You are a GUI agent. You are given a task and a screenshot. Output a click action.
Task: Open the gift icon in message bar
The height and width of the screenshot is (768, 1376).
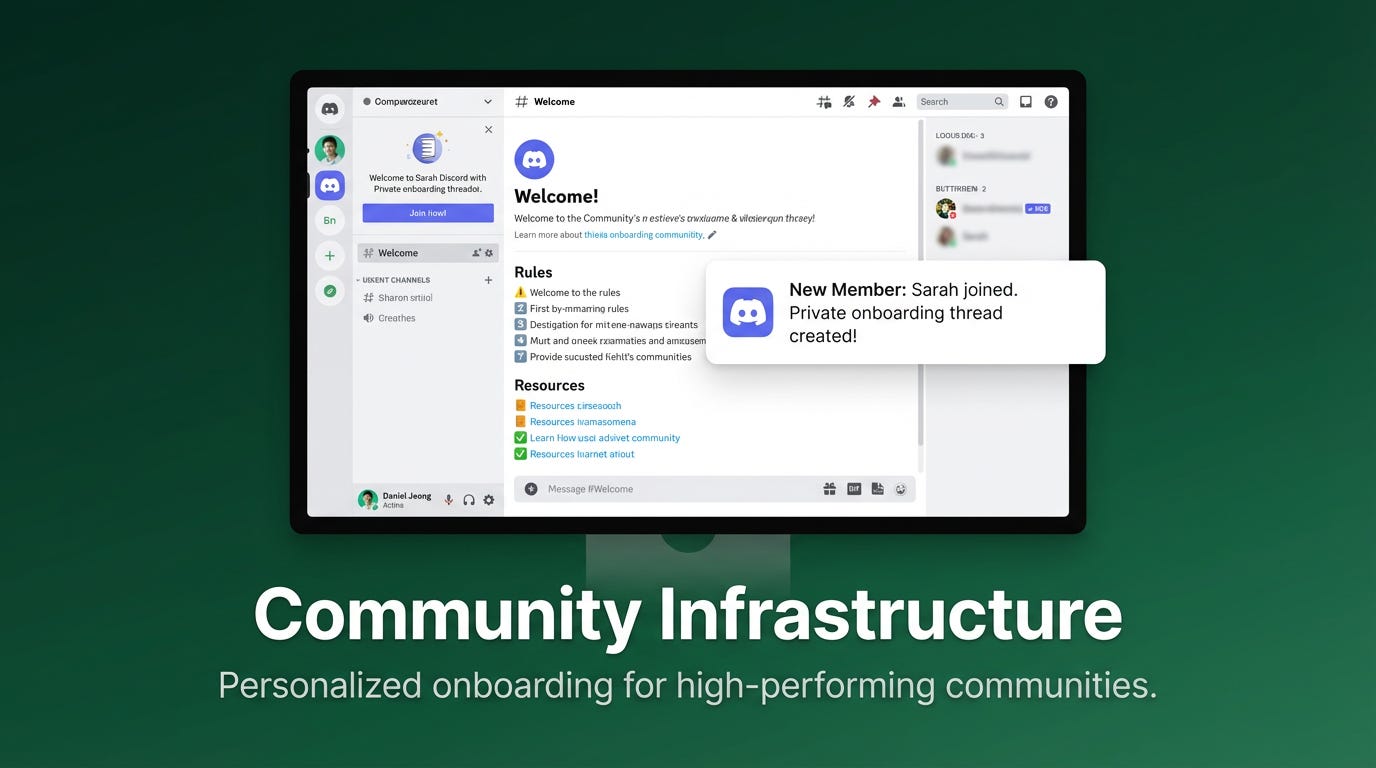coord(829,489)
